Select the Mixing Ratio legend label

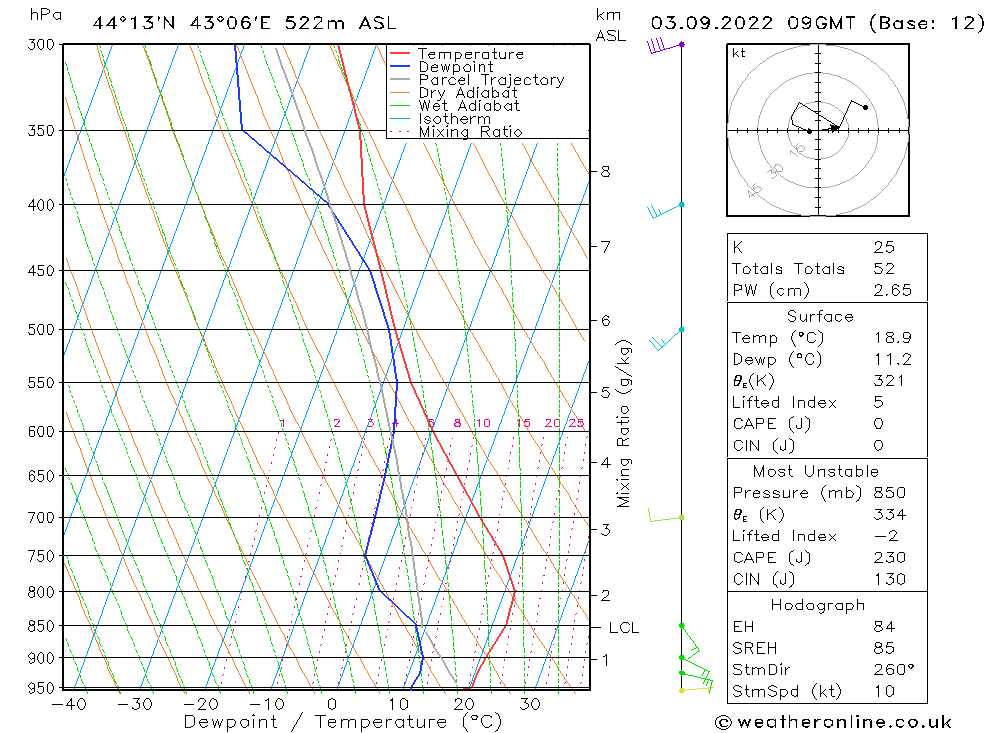coord(470,131)
